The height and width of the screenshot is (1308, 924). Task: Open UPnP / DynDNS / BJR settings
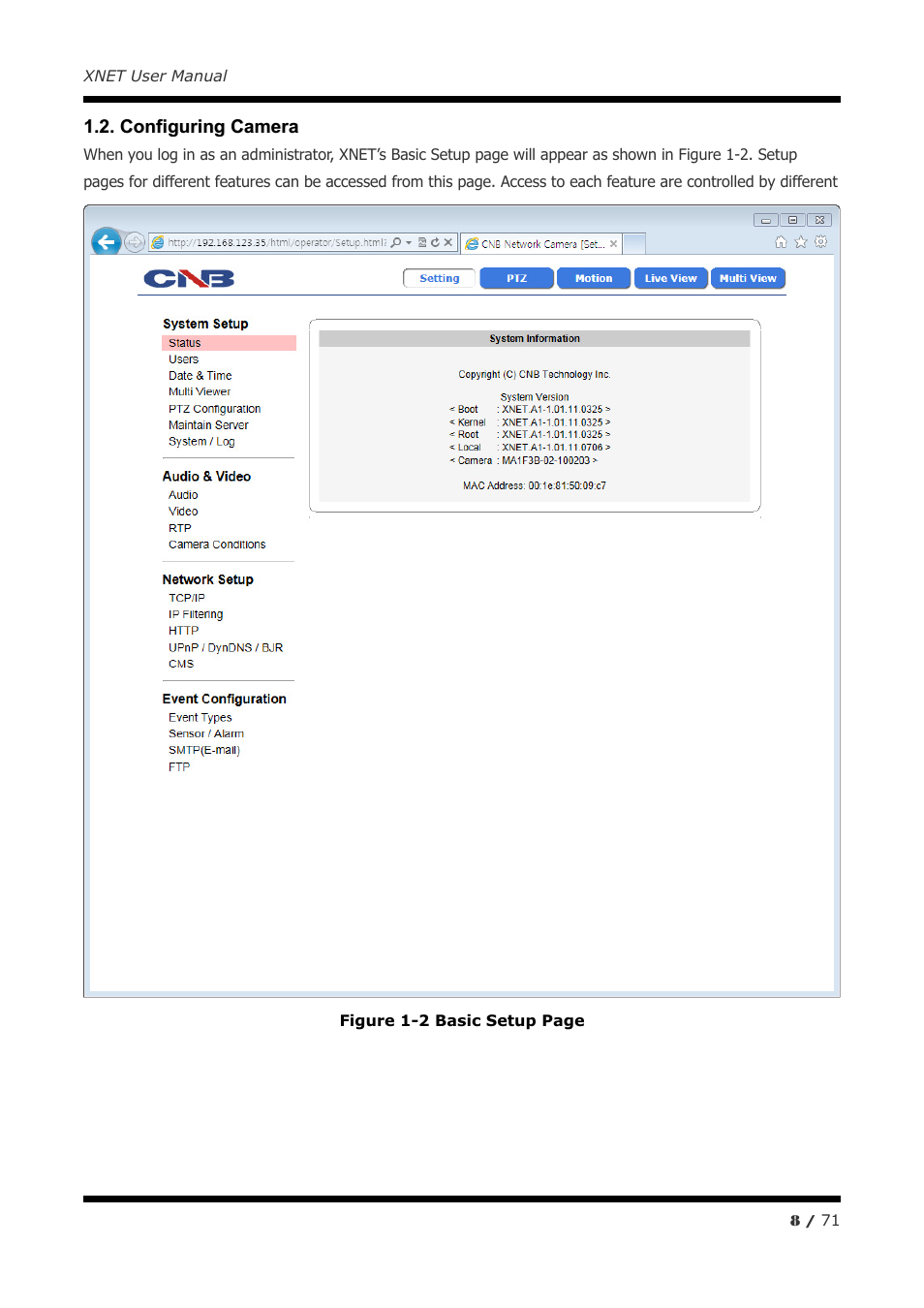pos(226,648)
